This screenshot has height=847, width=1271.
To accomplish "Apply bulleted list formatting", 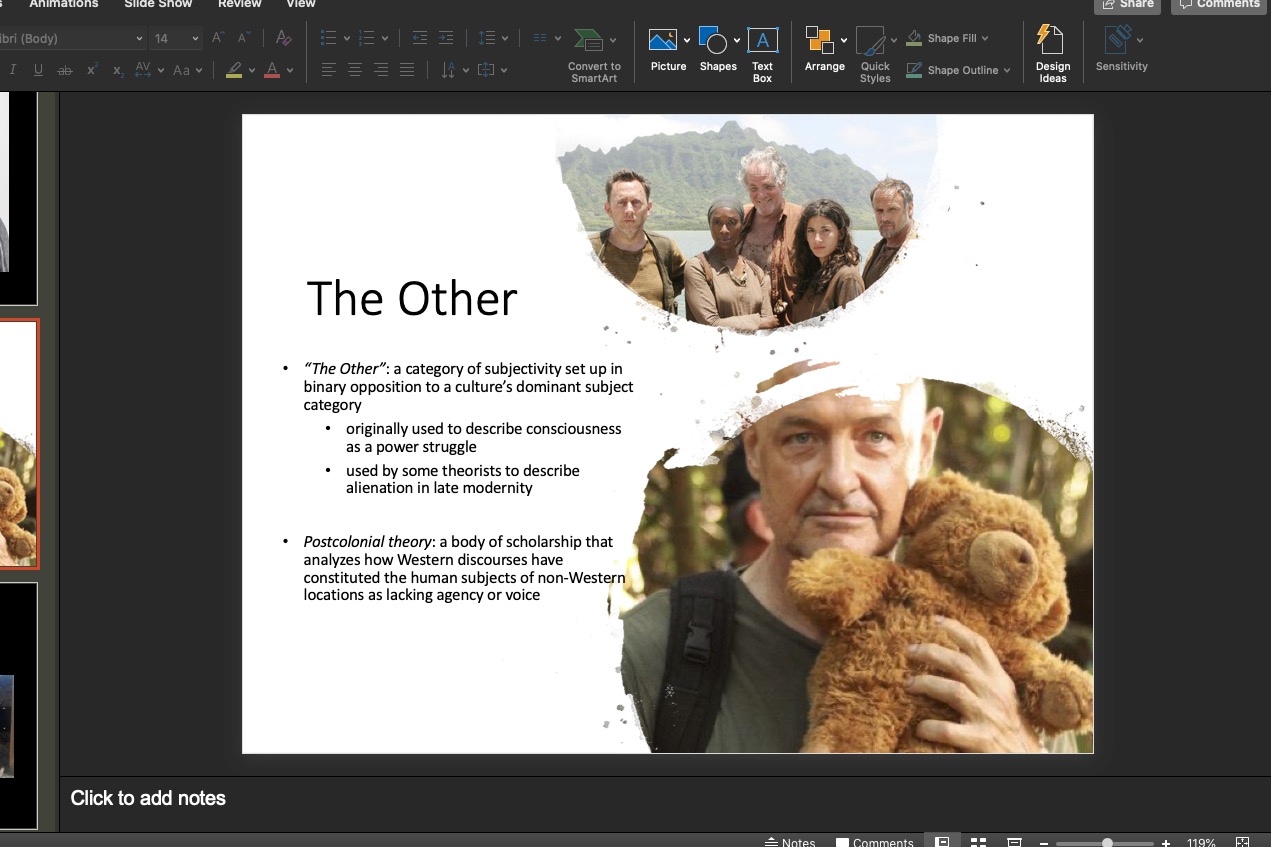I will click(x=328, y=38).
